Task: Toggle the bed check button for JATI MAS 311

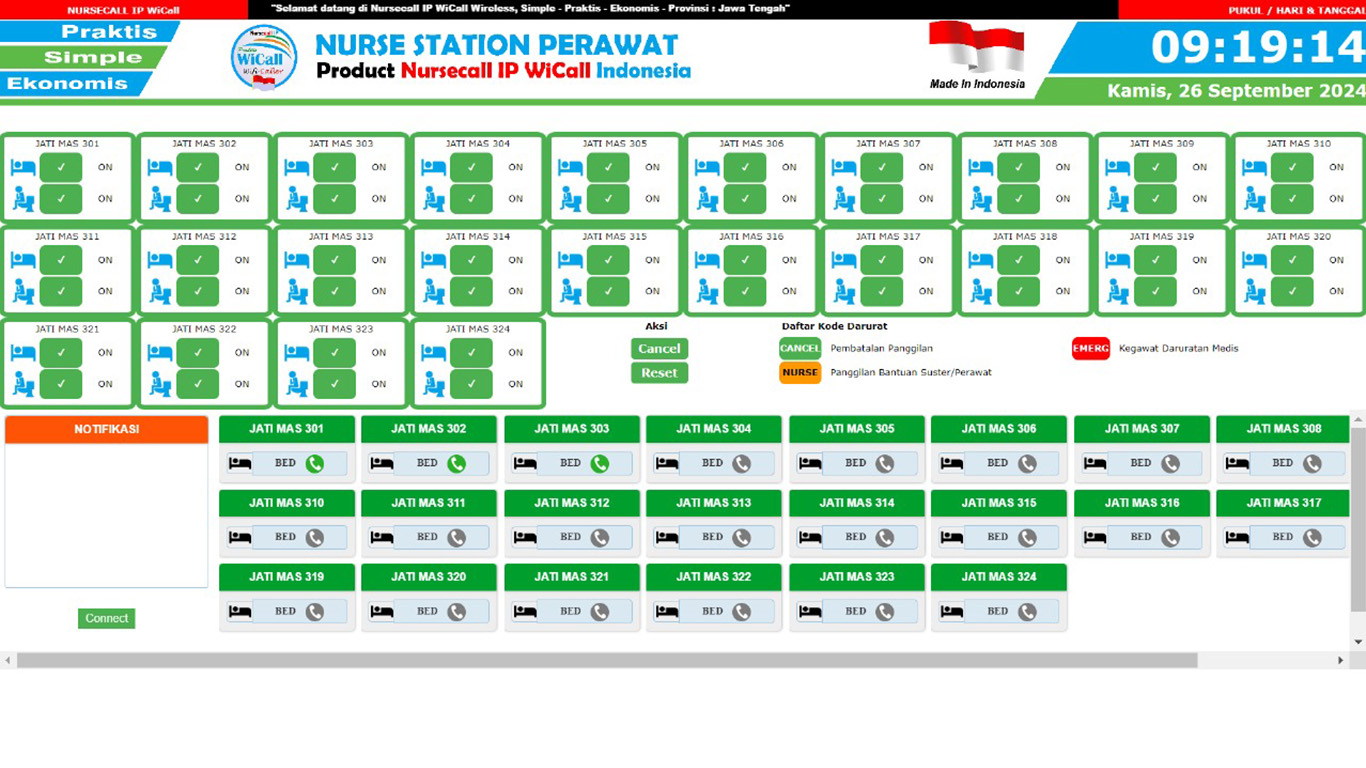Action: pyautogui.click(x=60, y=260)
